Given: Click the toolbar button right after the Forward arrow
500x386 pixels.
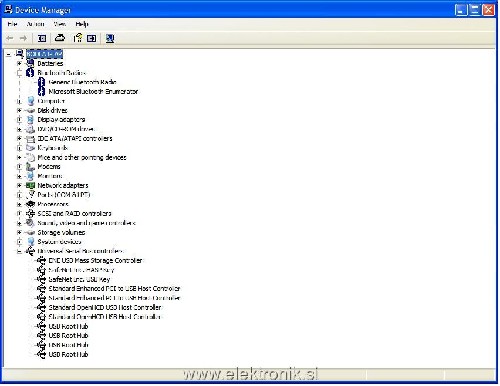Looking at the screenshot, I should pyautogui.click(x=42, y=38).
